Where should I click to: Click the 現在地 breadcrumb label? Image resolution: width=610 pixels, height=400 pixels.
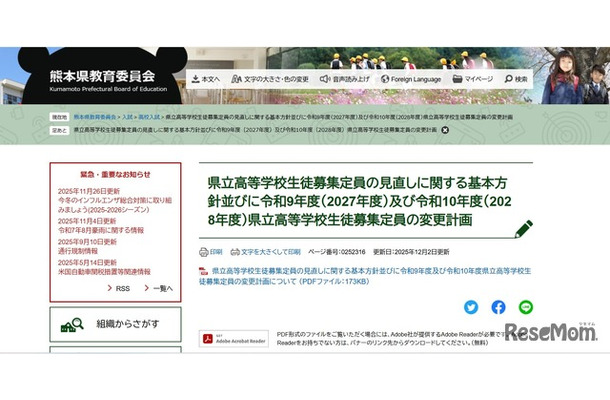[x=60, y=117]
